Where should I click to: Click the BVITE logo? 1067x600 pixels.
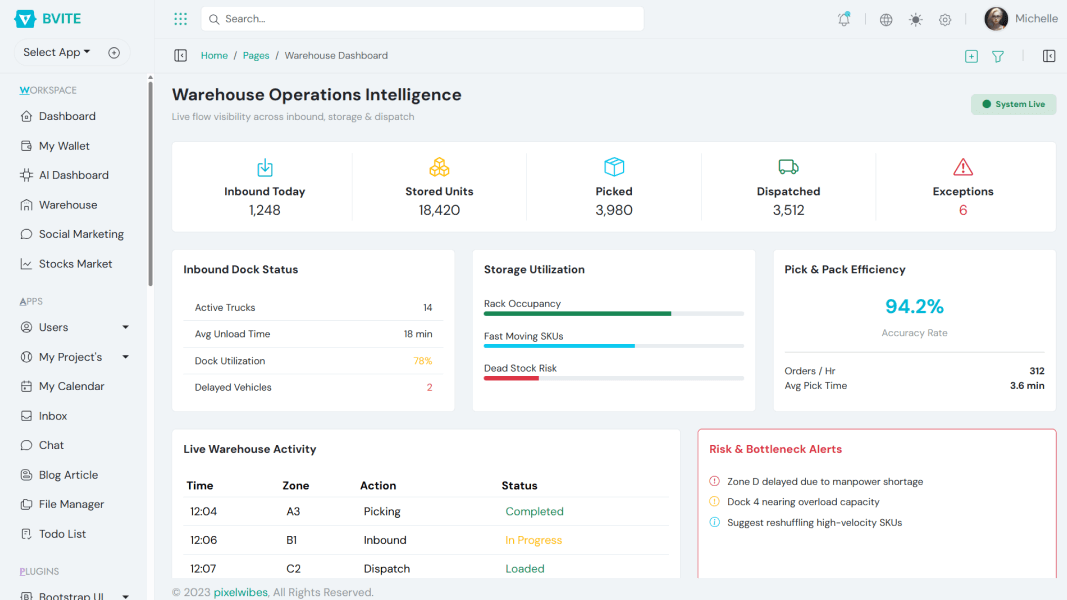[47, 17]
